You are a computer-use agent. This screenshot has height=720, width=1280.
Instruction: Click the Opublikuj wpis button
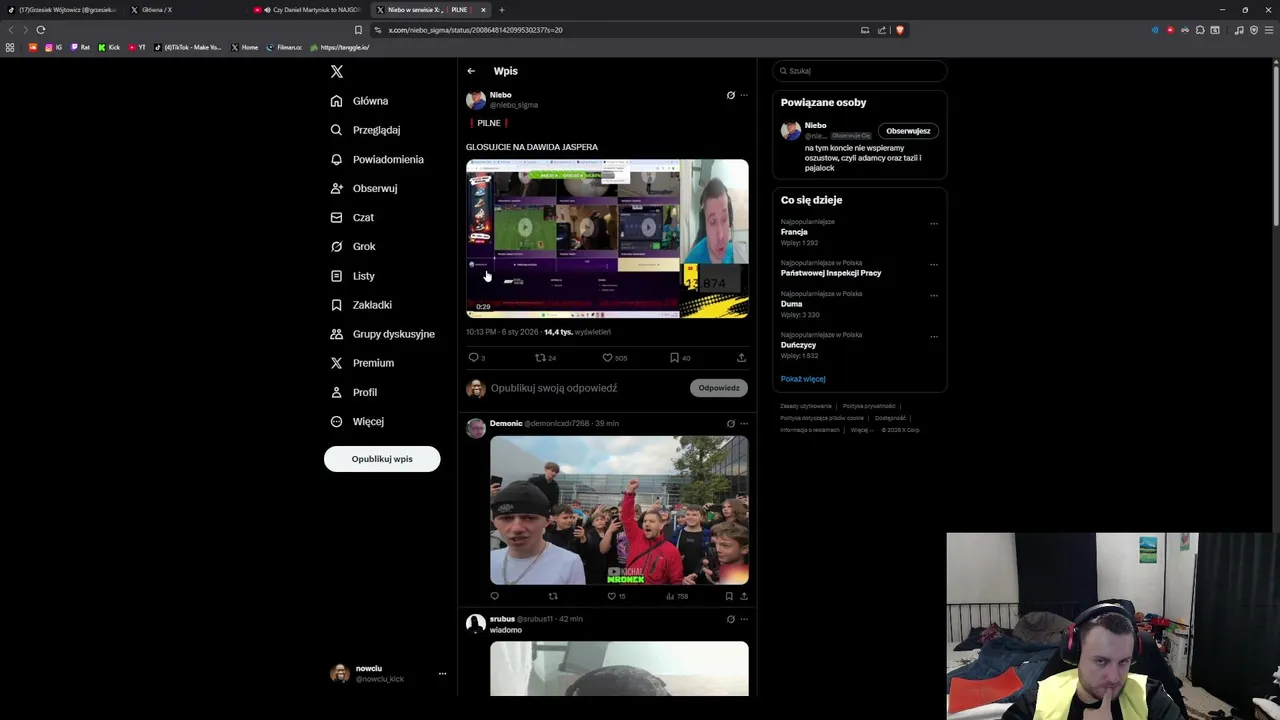pos(382,459)
